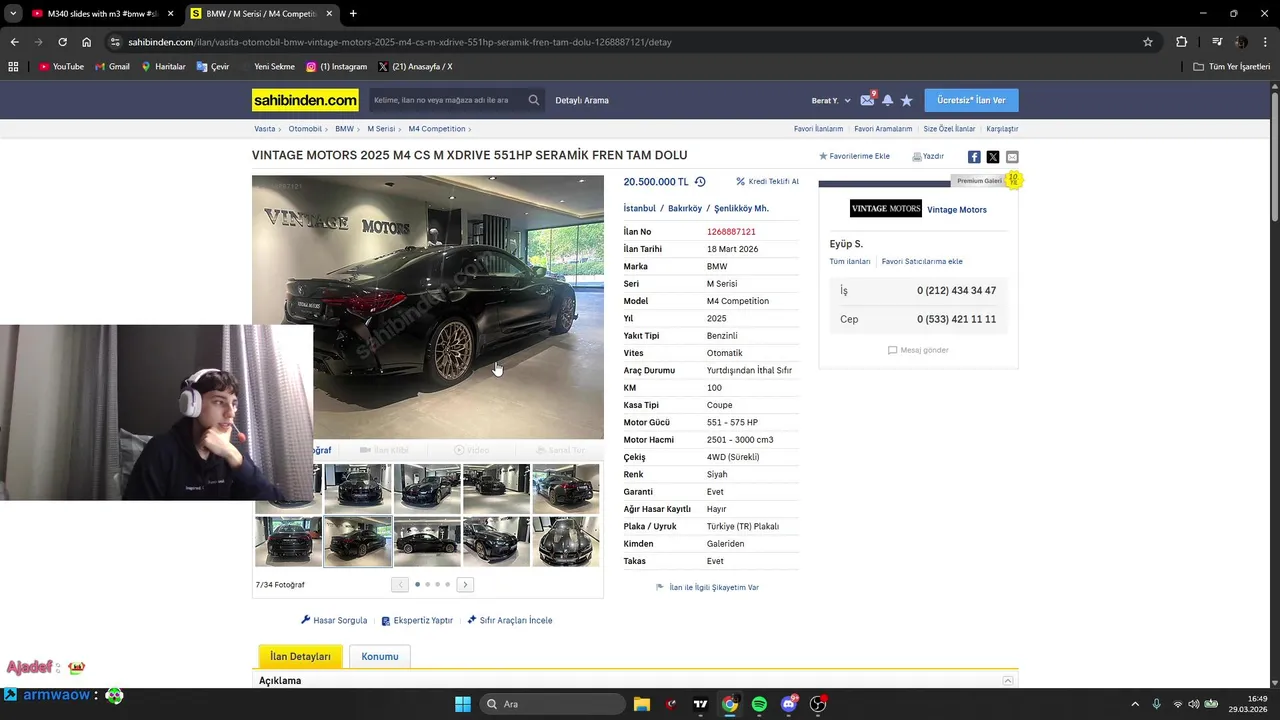1280x720 pixels.
Task: Click the sahibinden.com logo
Action: coord(305,100)
